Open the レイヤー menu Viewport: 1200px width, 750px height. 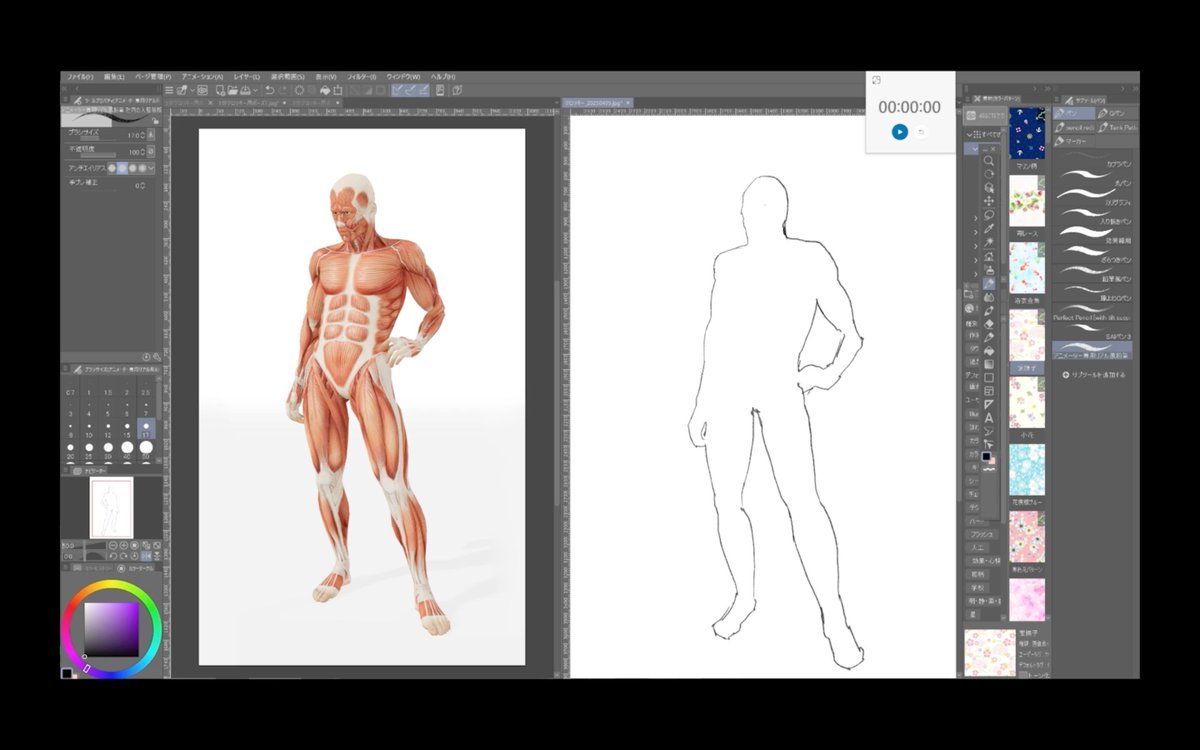pyautogui.click(x=247, y=77)
